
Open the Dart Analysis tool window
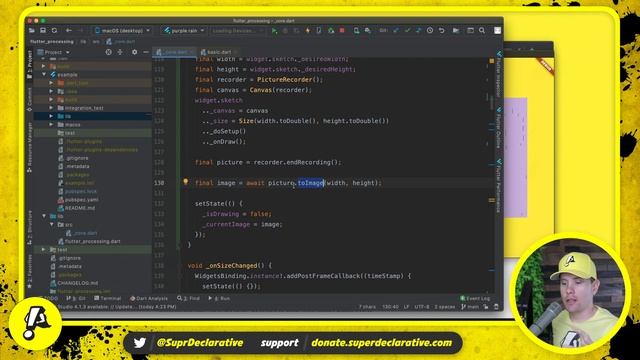pyautogui.click(x=149, y=298)
